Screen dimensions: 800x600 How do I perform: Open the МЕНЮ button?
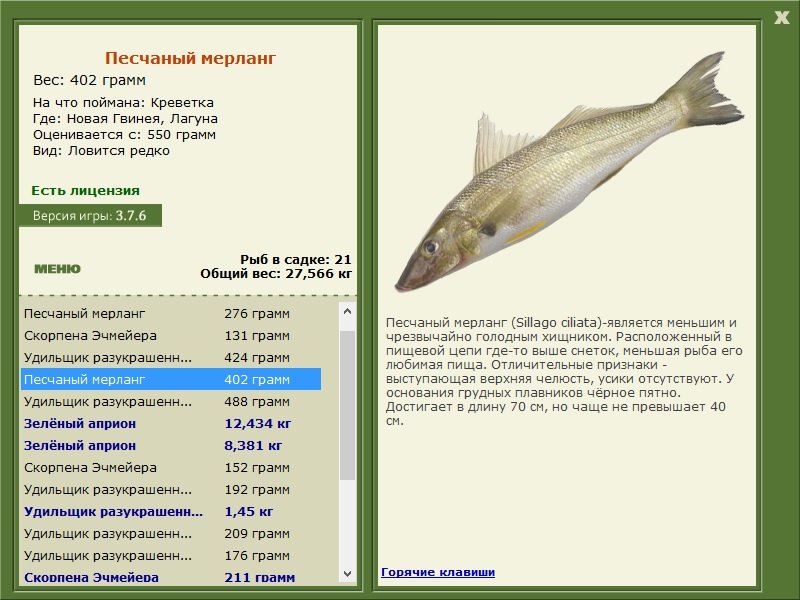[x=57, y=269]
